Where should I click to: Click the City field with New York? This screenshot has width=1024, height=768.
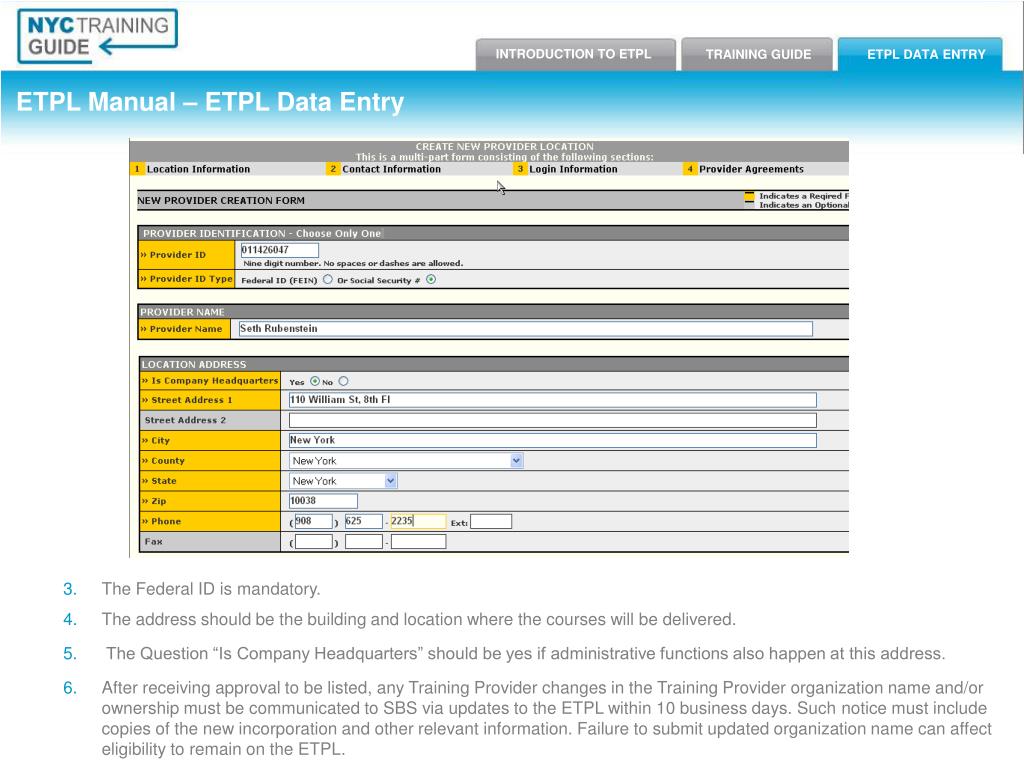[x=552, y=440]
